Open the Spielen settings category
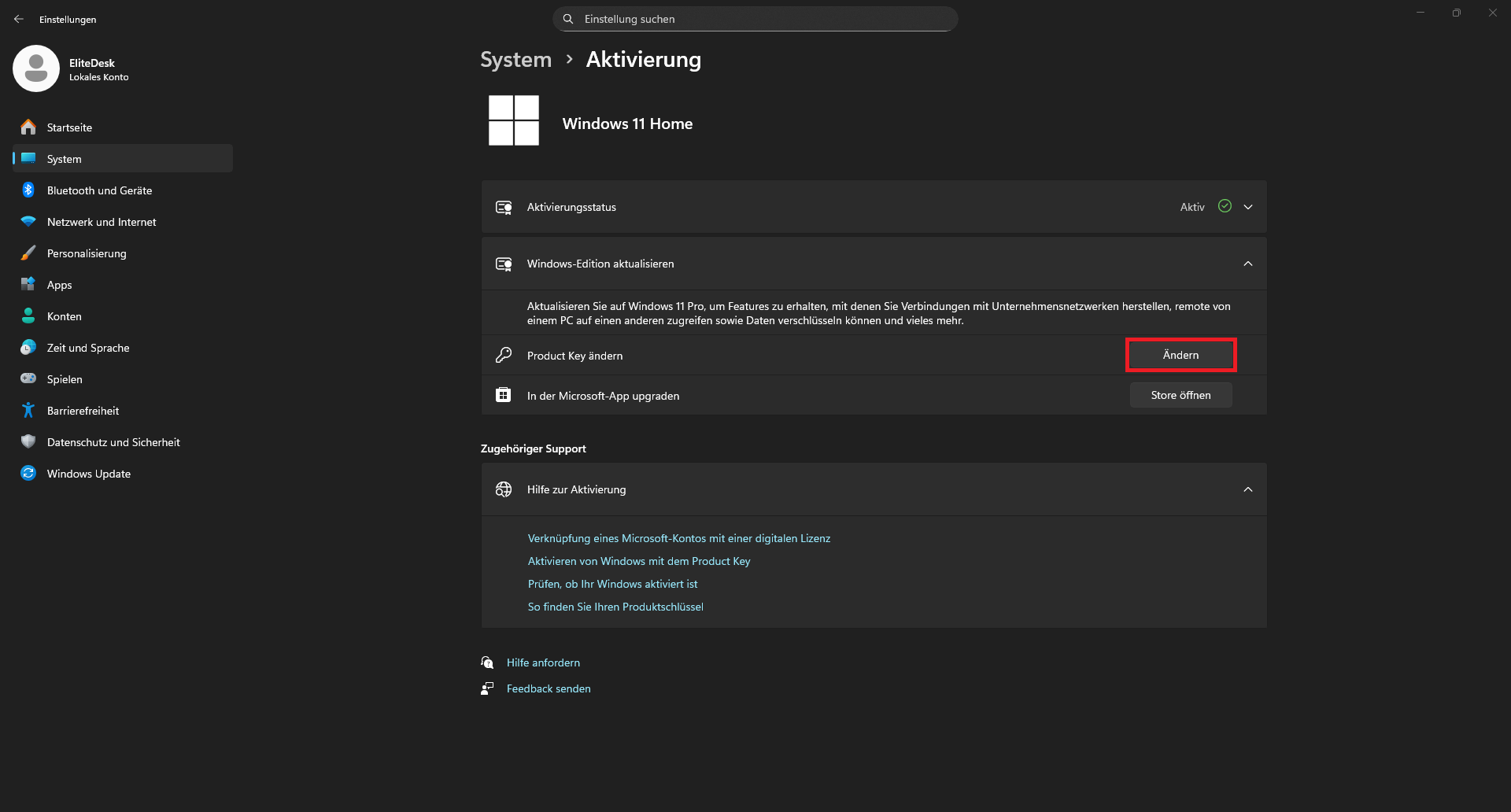Screen dimensions: 1511x812 click(x=123, y=378)
